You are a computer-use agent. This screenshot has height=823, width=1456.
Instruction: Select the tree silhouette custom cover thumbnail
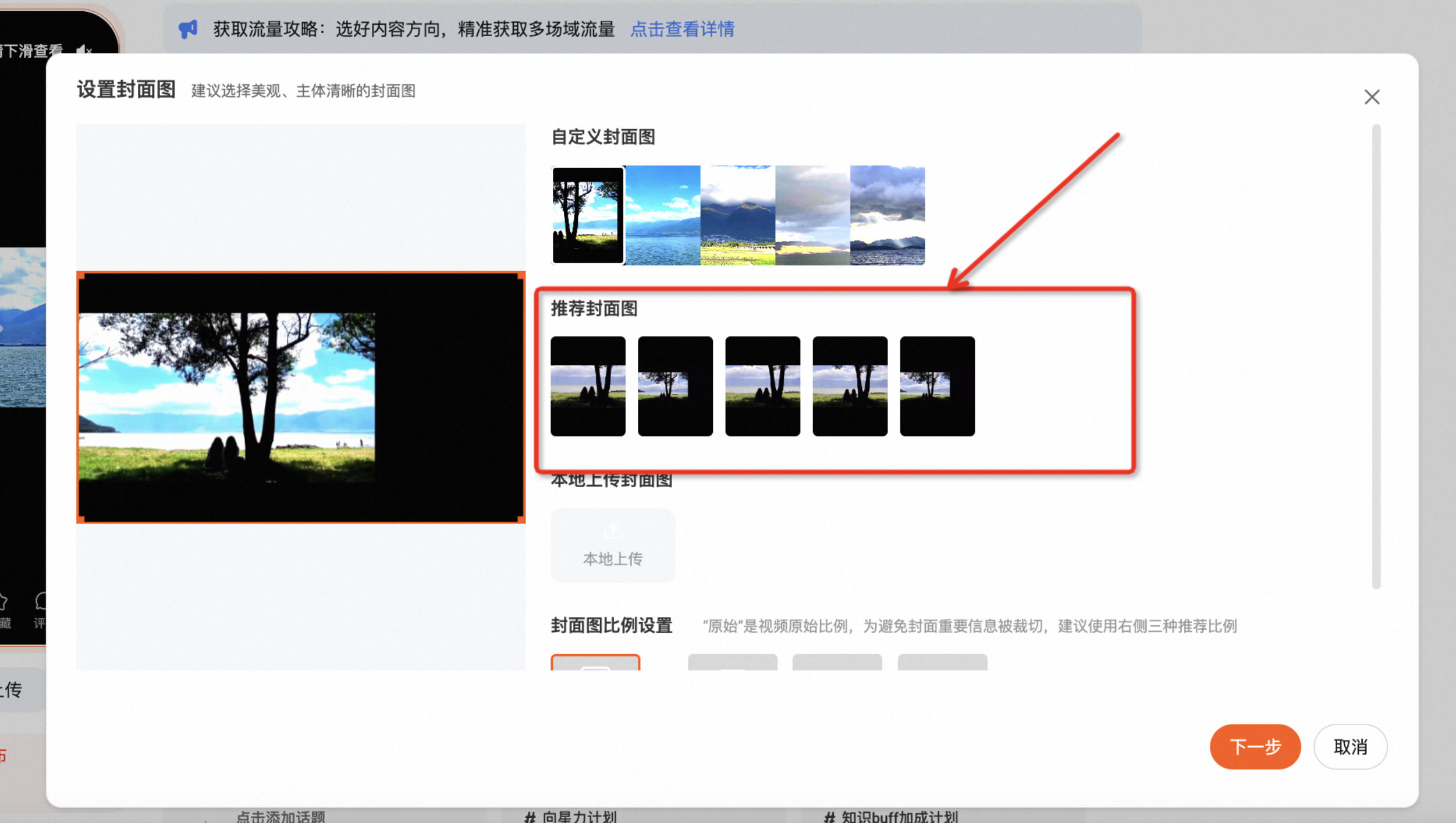click(x=588, y=215)
